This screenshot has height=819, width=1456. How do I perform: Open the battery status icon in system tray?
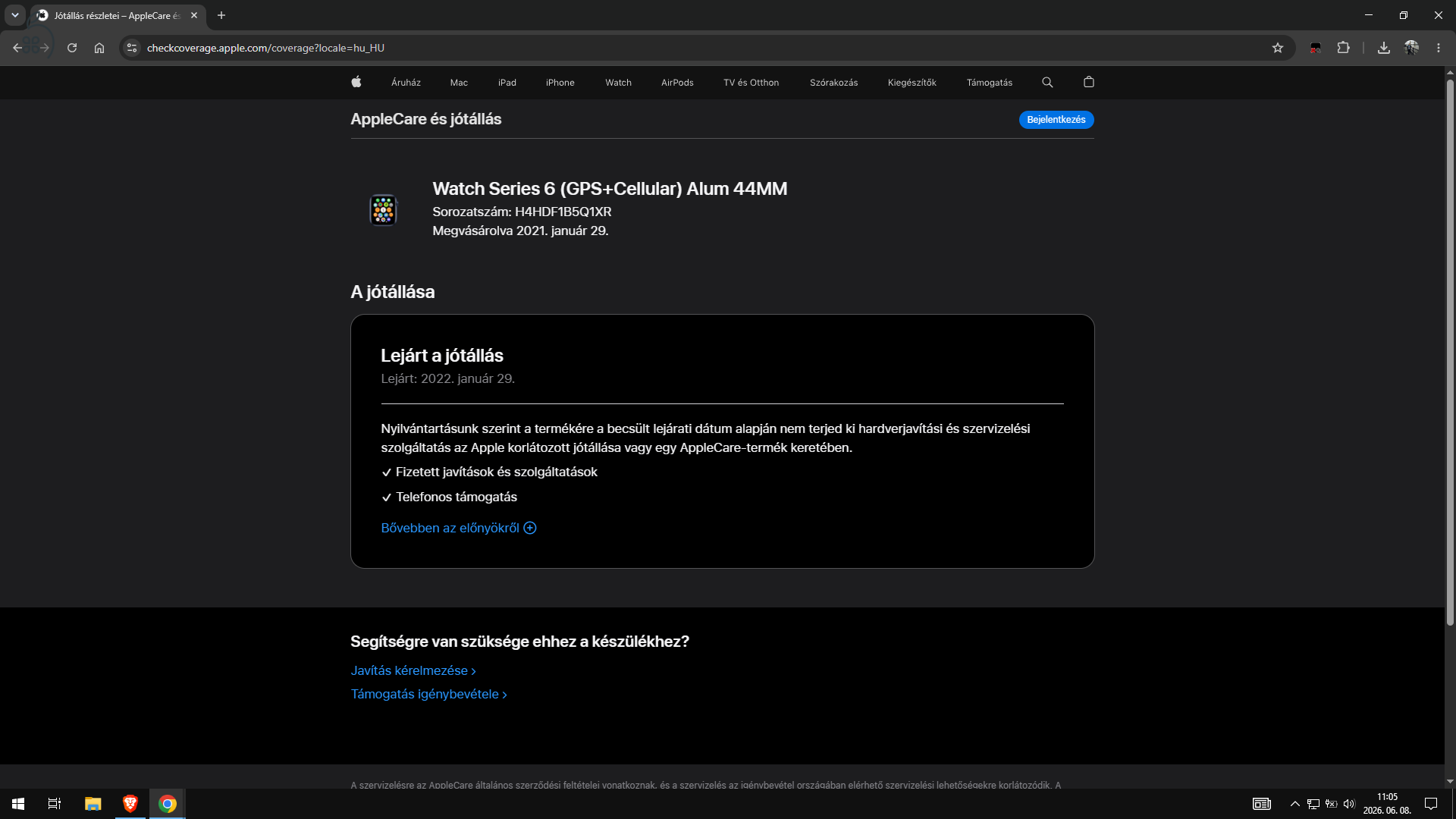(x=1332, y=804)
